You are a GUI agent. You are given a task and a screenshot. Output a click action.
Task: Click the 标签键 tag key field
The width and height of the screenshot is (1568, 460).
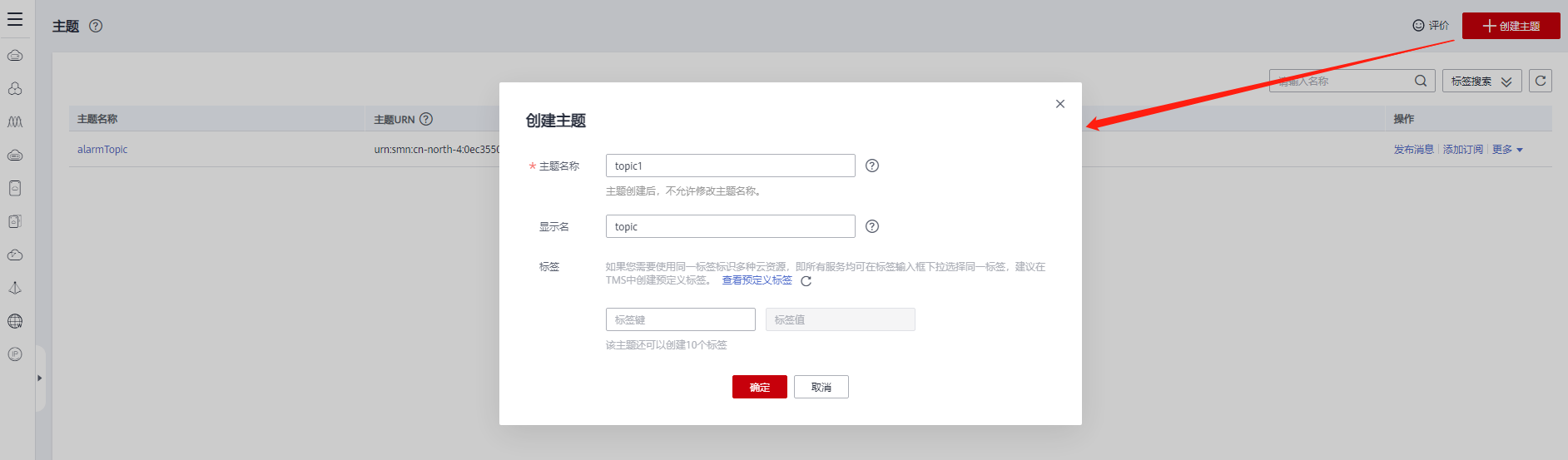pyautogui.click(x=680, y=319)
